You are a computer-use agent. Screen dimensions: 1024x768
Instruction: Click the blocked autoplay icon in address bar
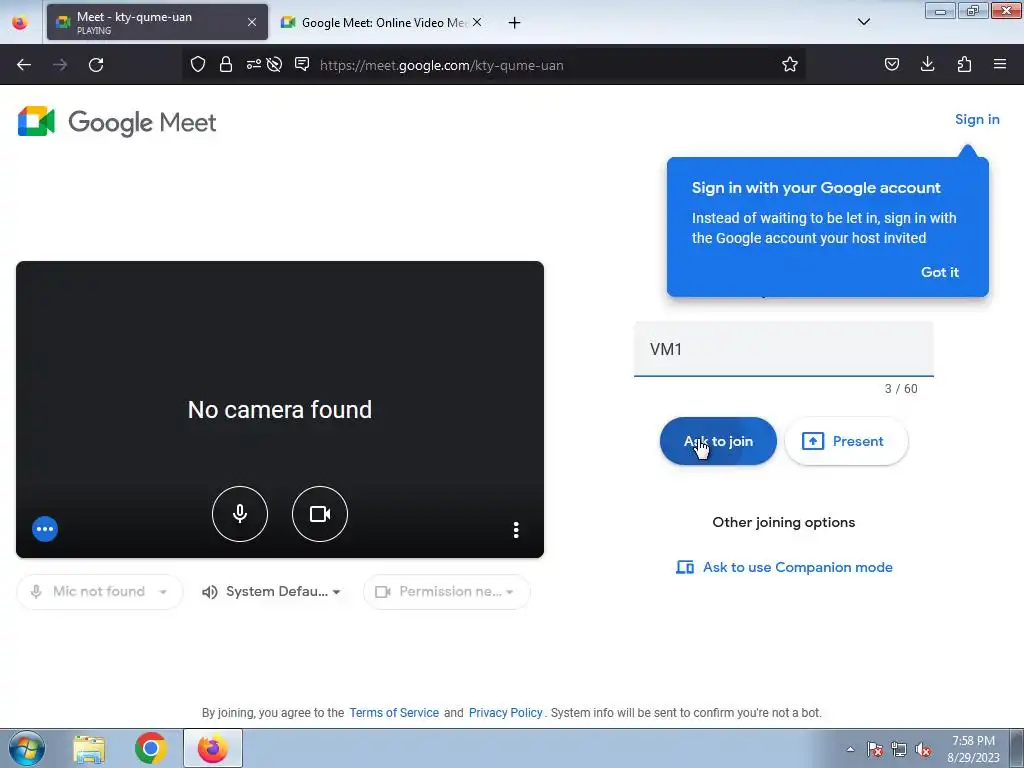(x=274, y=64)
